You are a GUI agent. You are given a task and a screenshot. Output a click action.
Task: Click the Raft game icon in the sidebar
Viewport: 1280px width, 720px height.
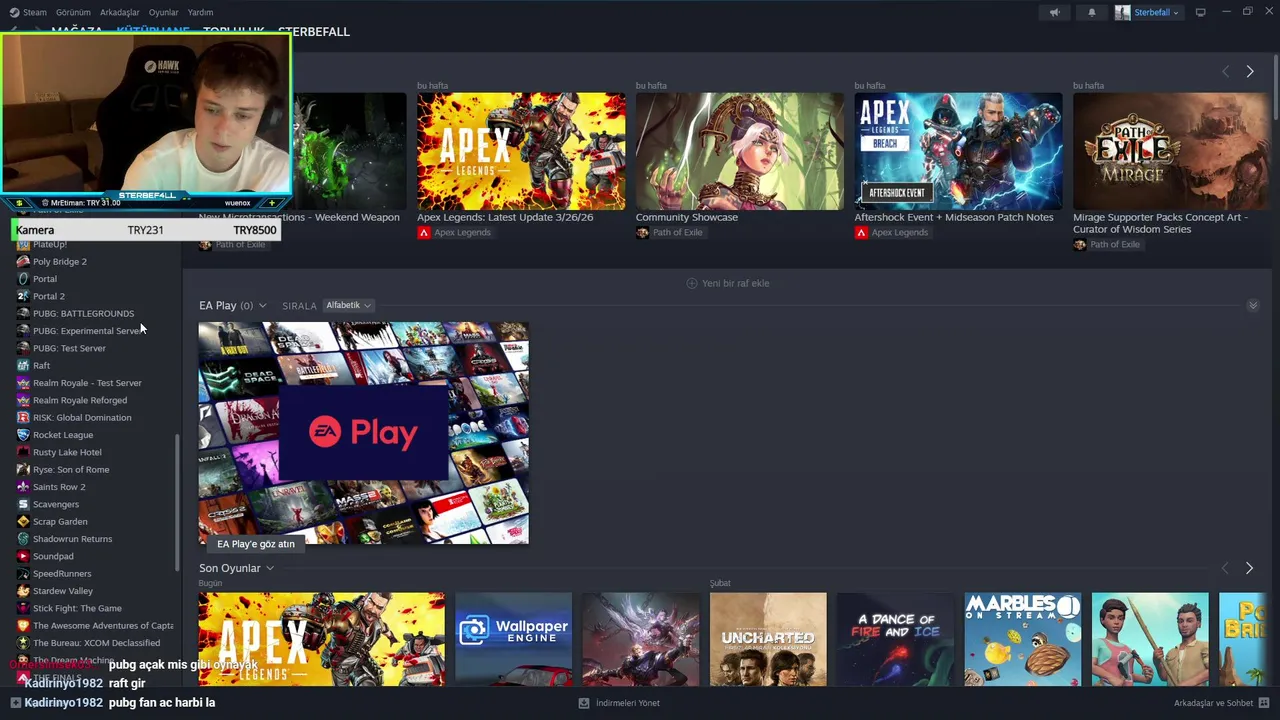(x=23, y=365)
